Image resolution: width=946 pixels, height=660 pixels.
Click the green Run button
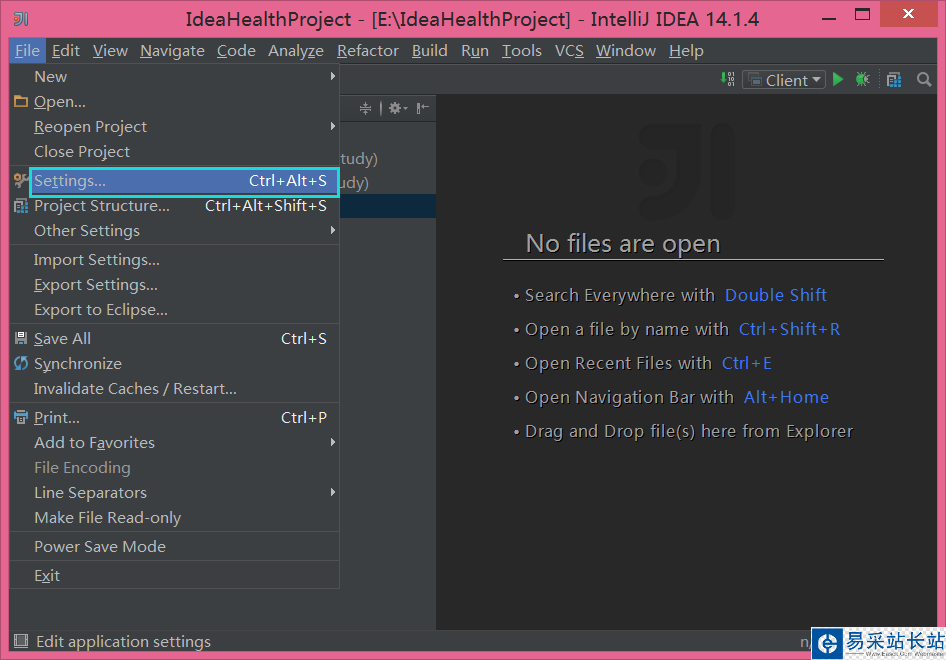[x=838, y=80]
